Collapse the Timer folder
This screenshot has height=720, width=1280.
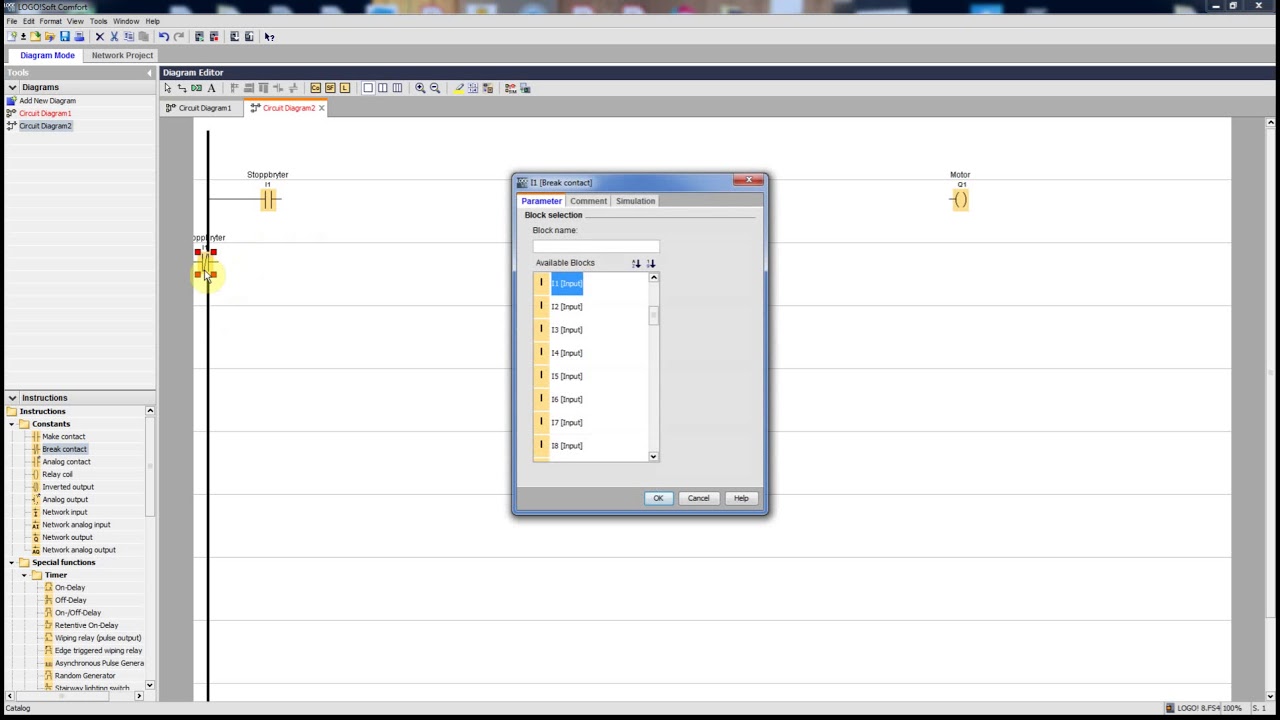tap(24, 575)
